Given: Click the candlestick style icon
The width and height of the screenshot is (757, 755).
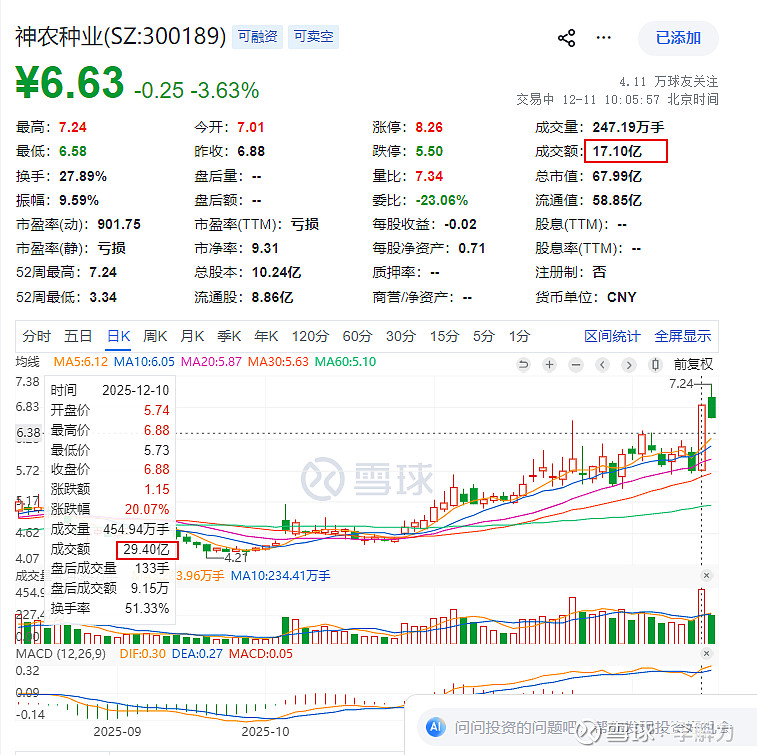Looking at the screenshot, I should (655, 364).
